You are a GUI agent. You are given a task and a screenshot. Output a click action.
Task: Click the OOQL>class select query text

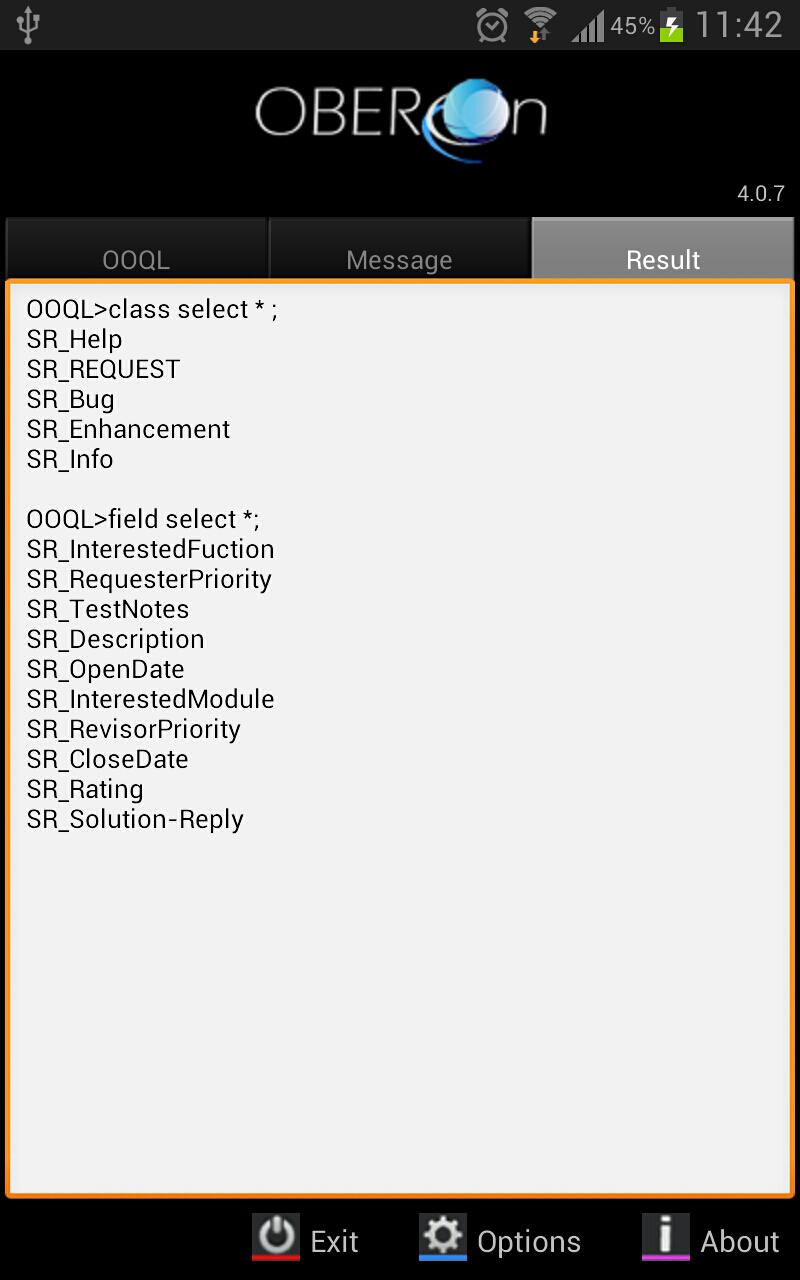pos(150,309)
